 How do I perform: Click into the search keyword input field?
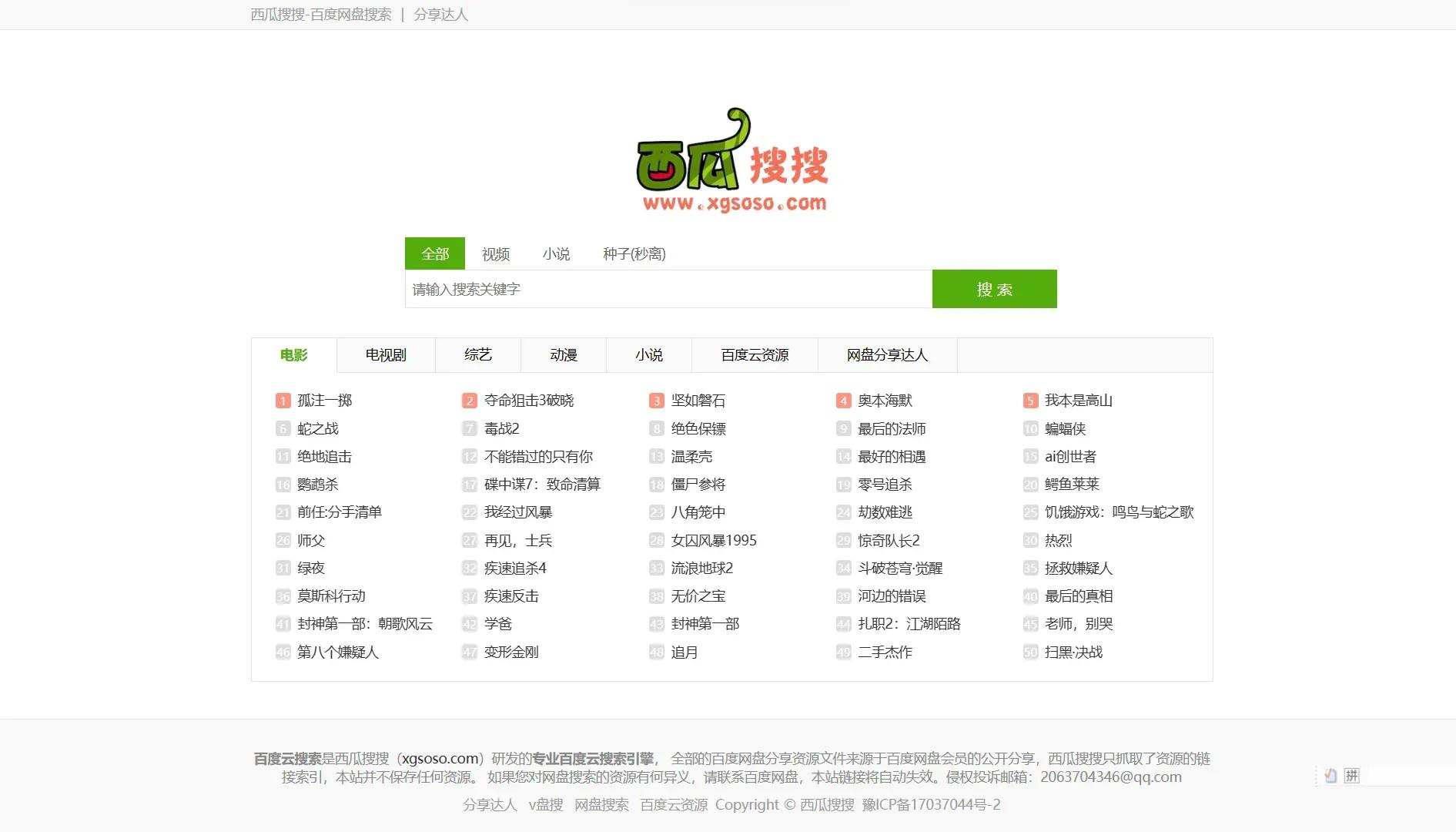pyautogui.click(x=662, y=289)
